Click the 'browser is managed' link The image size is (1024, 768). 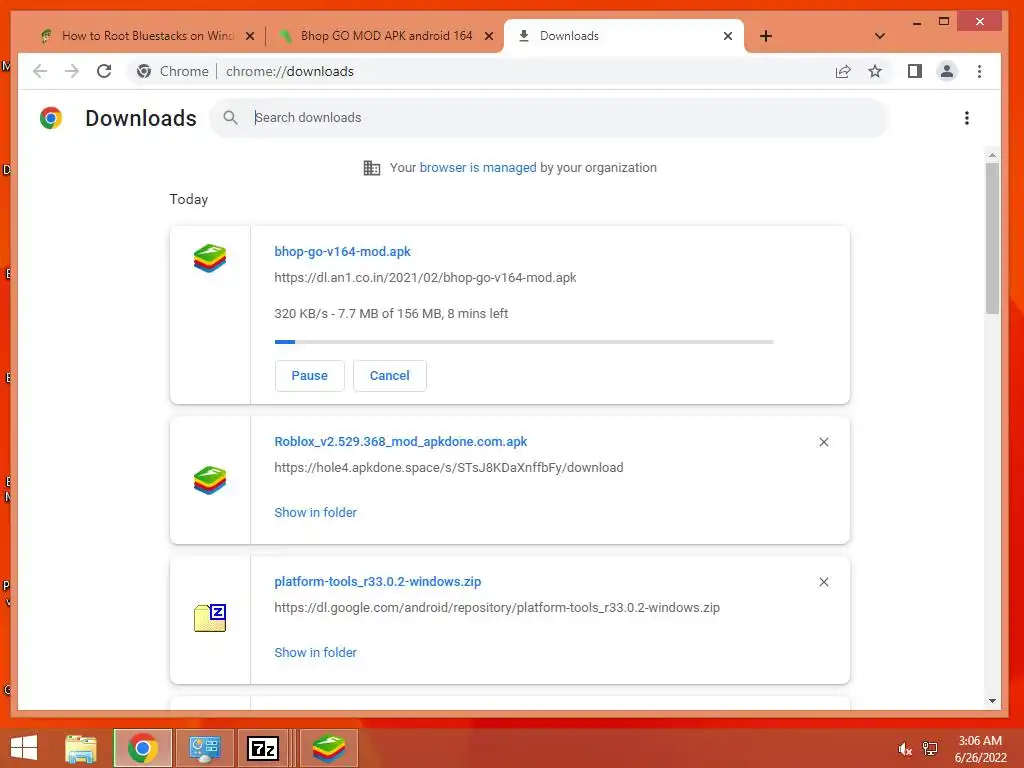478,167
